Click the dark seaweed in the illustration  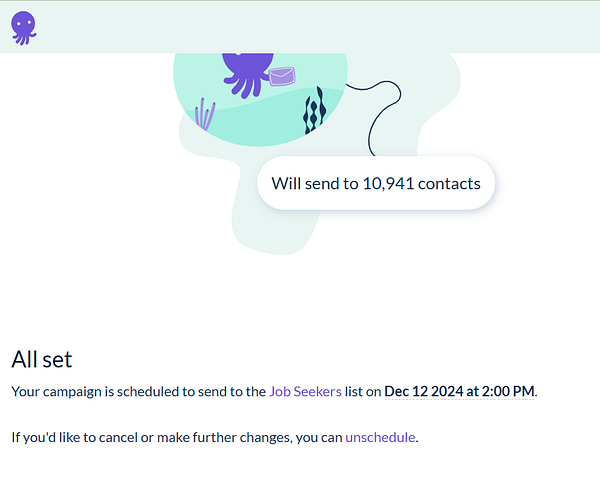[315, 110]
